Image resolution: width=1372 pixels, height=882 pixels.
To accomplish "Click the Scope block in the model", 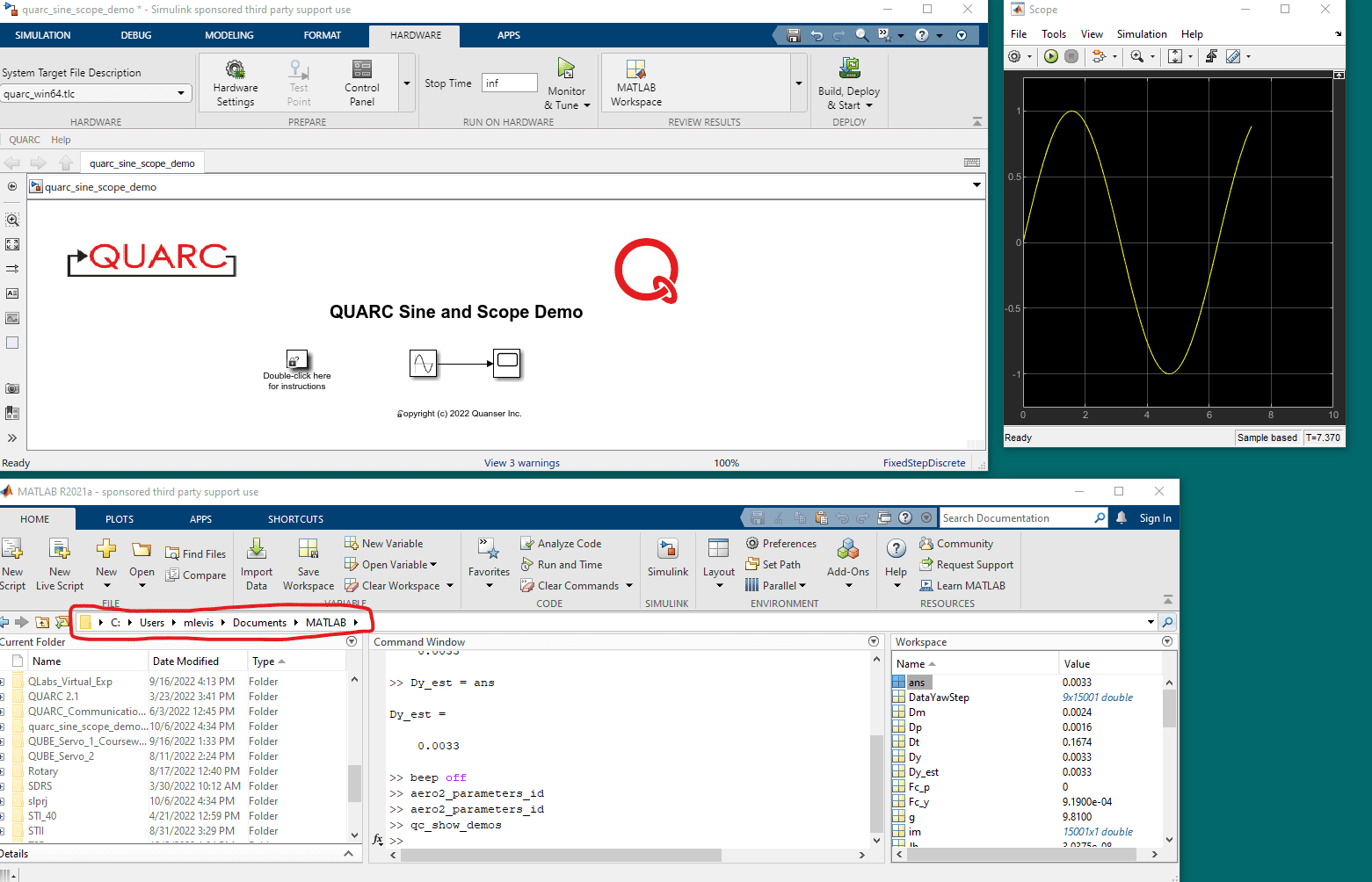I will (506, 363).
